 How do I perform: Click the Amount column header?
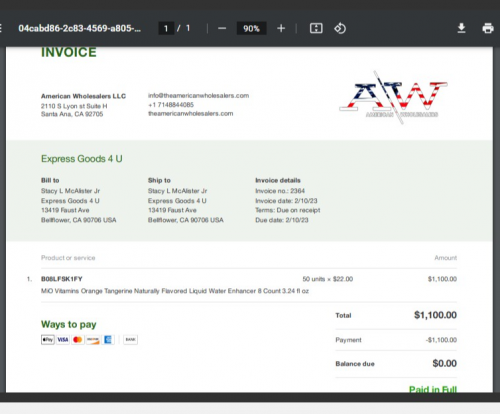pos(446,258)
